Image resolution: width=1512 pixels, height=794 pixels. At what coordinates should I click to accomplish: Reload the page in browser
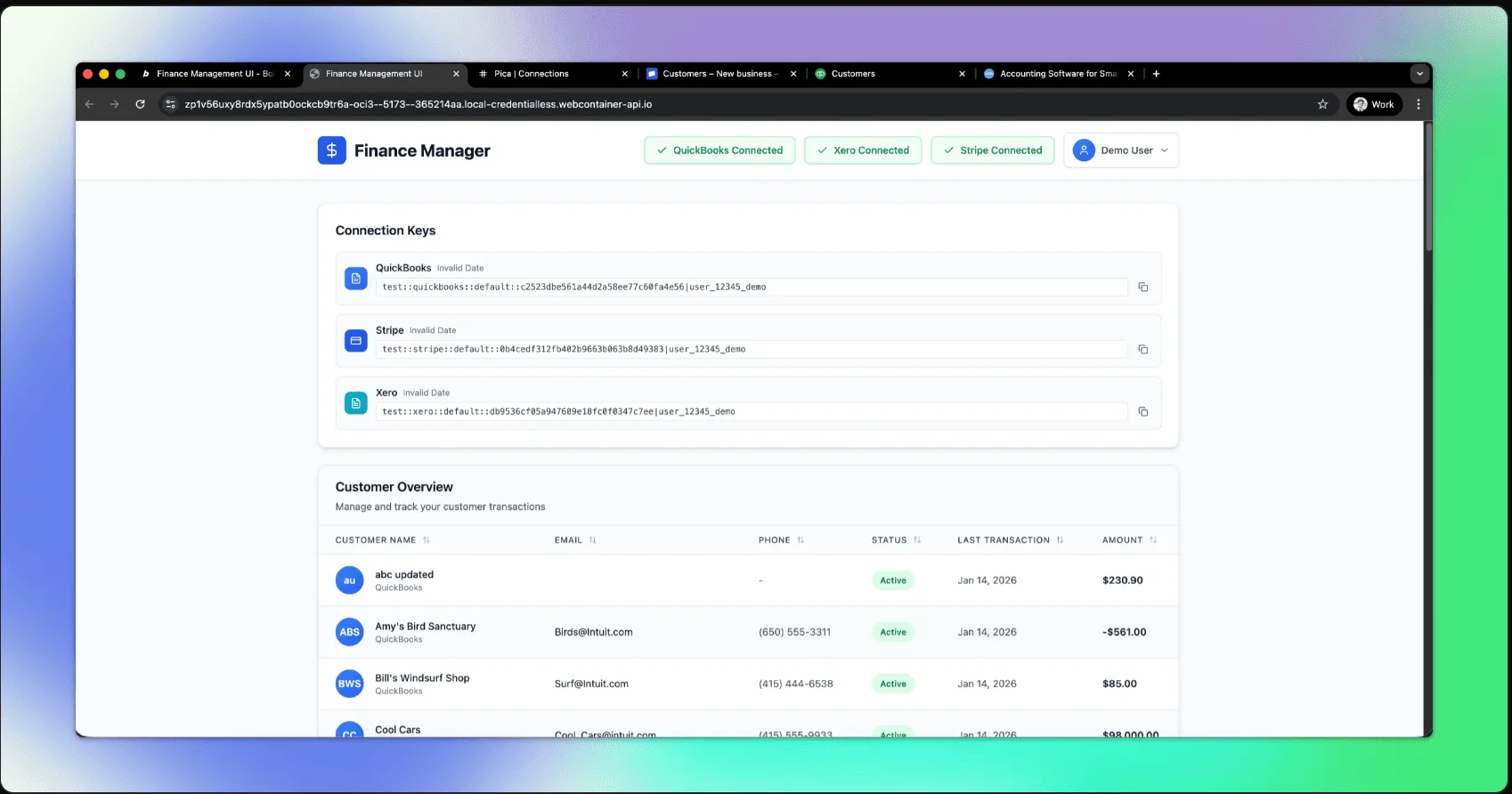click(140, 104)
